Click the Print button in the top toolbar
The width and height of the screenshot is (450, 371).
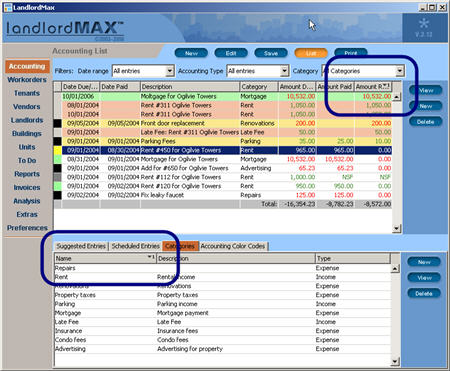tap(350, 53)
